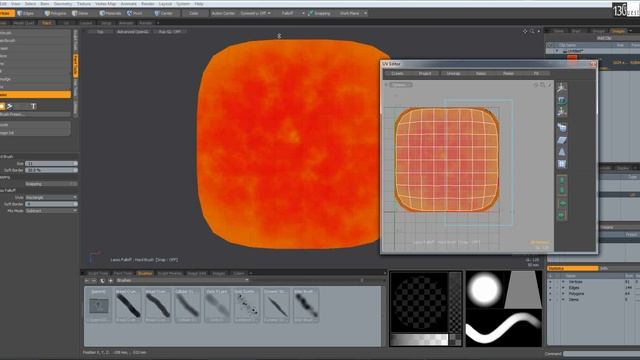Click the Command input field
This screenshot has width=640, height=360.
[x=602, y=354]
